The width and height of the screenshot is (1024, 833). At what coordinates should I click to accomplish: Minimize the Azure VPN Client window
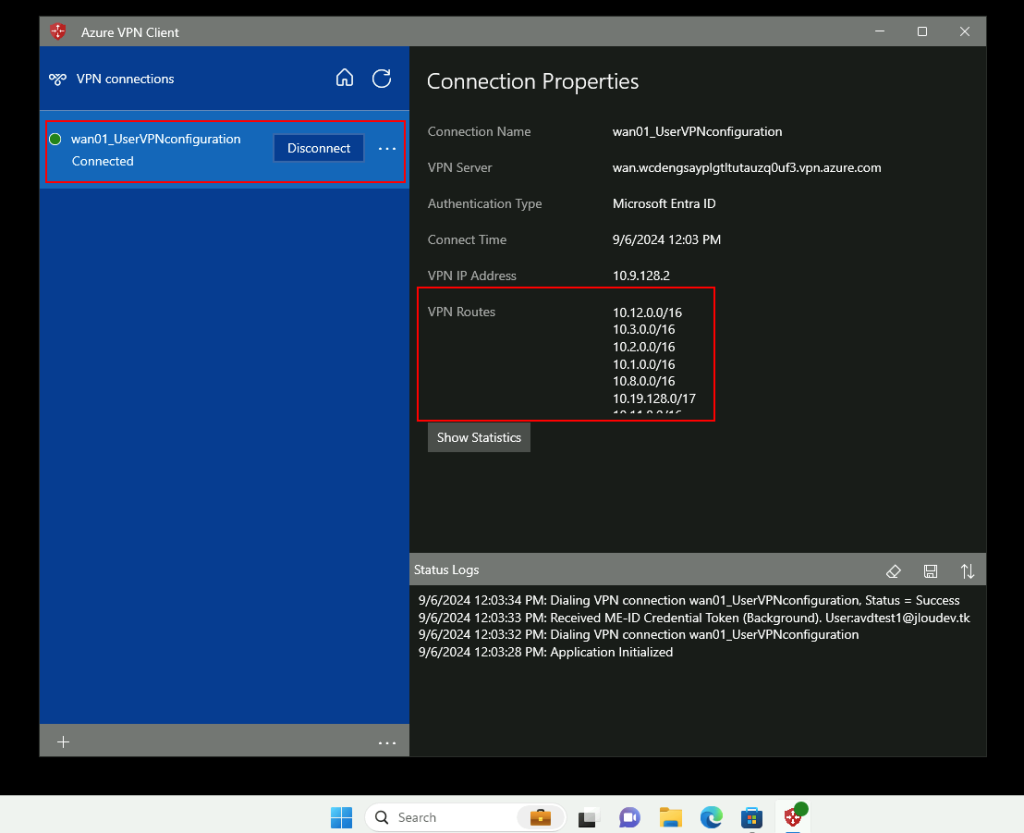pos(880,31)
